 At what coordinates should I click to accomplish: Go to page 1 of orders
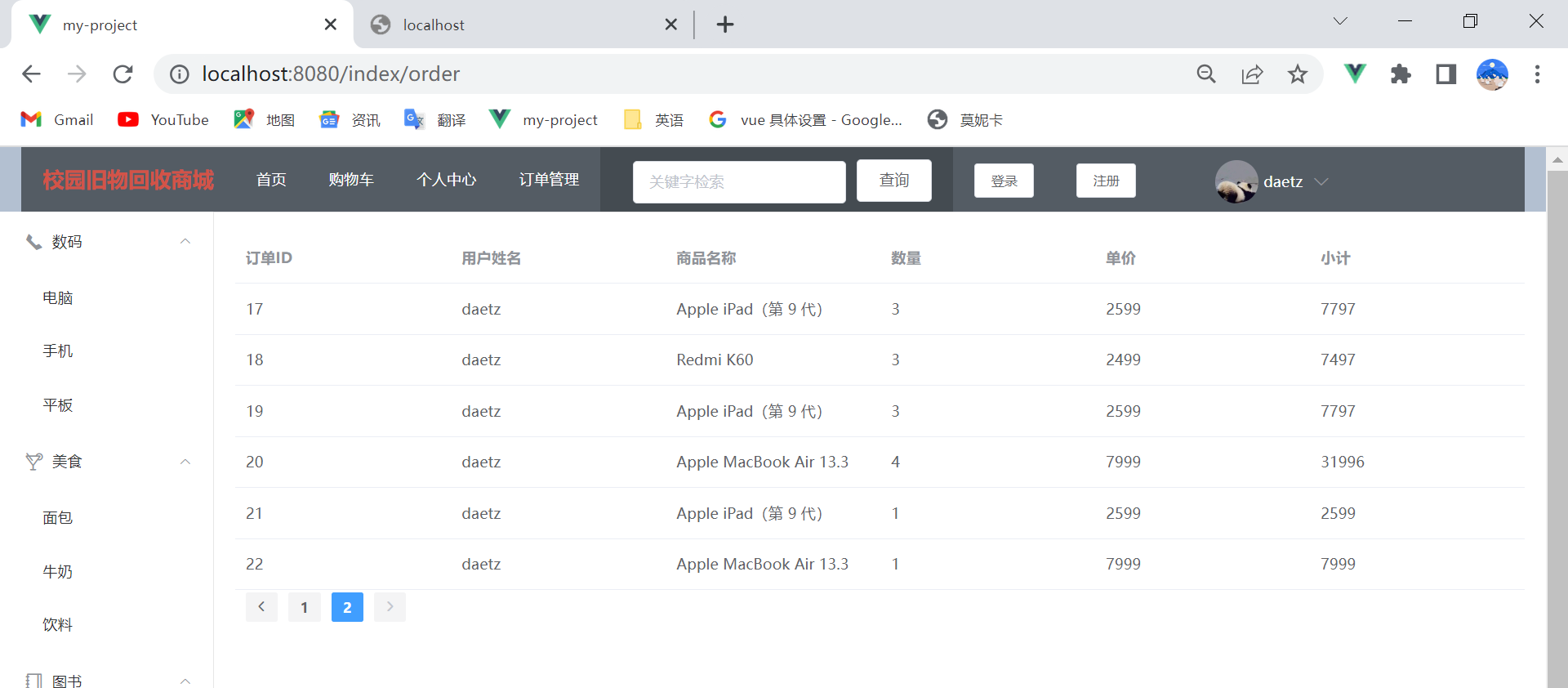[x=305, y=607]
